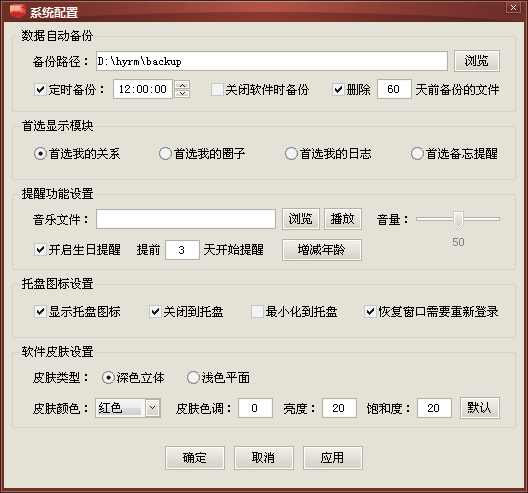
Task: Enable 关闭软件时备份 checkbox
Action: click(x=217, y=90)
